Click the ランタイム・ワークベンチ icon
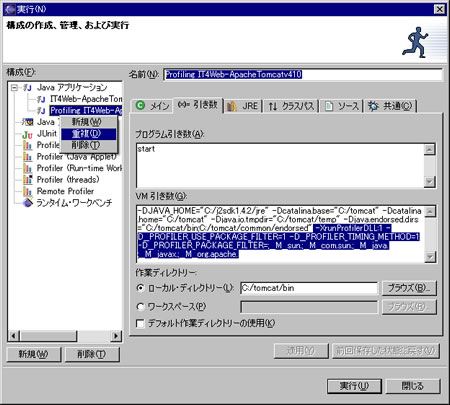Image resolution: width=450 pixels, height=405 pixels. 27,203
